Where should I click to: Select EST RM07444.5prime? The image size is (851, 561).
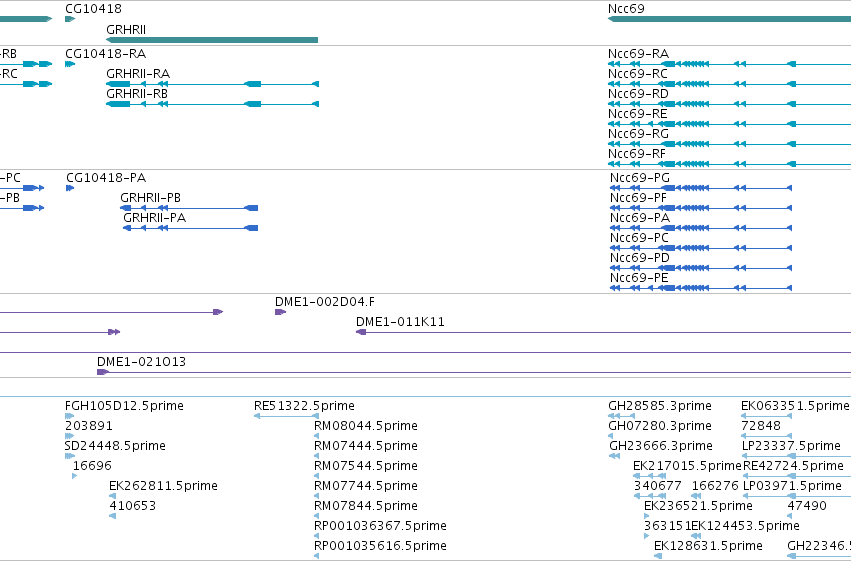click(366, 446)
